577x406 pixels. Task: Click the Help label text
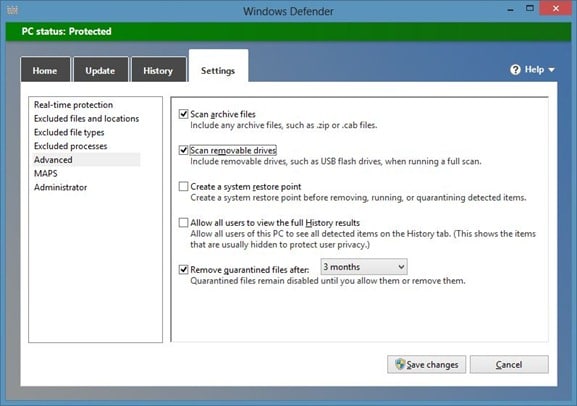pyautogui.click(x=534, y=70)
